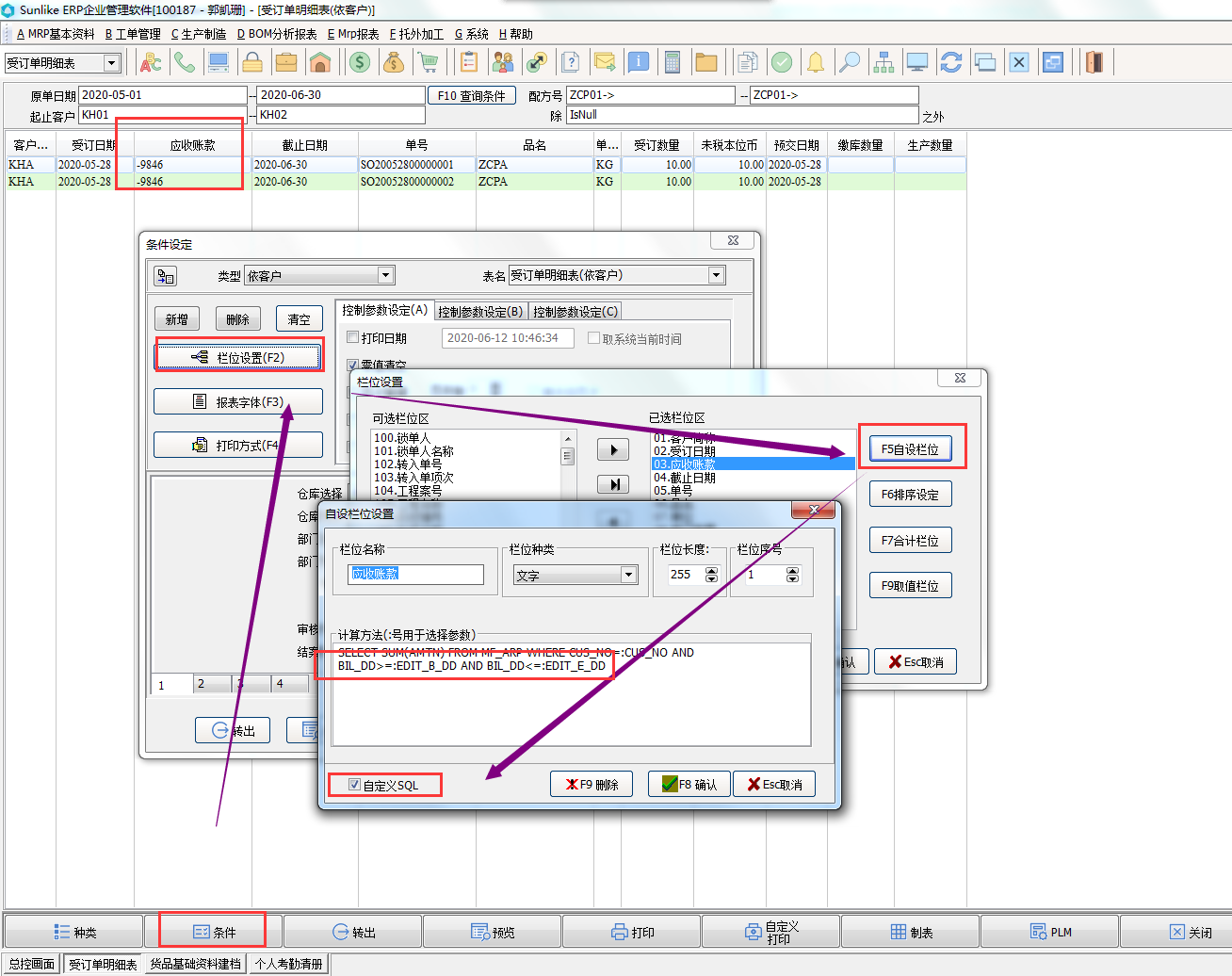Check the 取系统当前时间 option
This screenshot has width=1232, height=976.
[593, 338]
